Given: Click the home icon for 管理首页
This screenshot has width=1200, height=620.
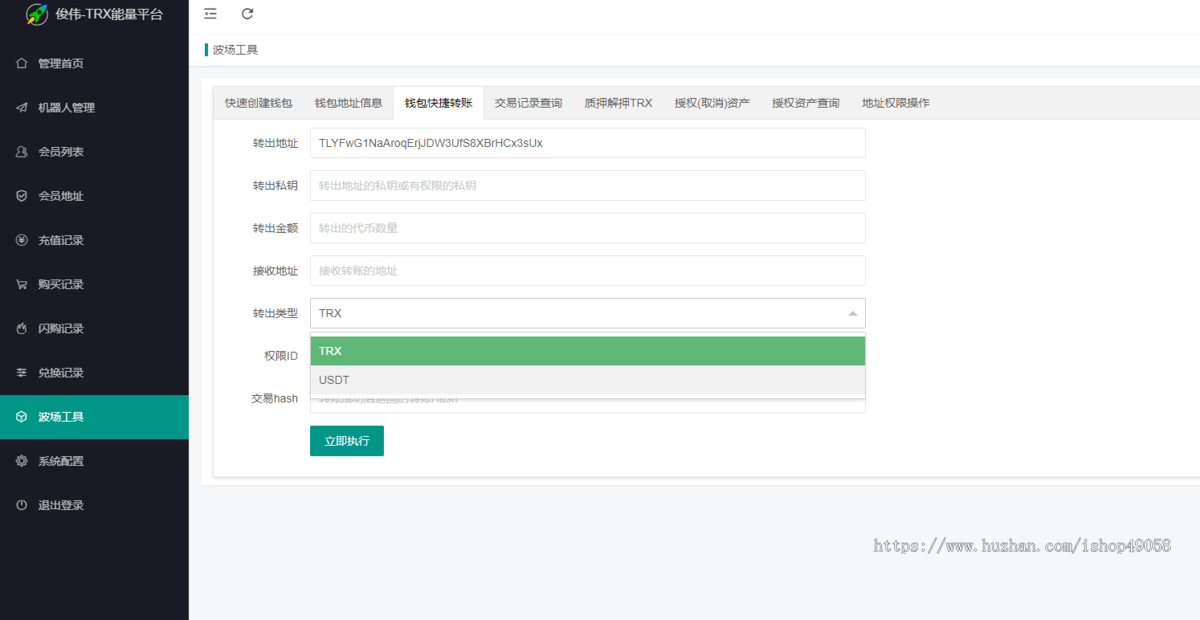Looking at the screenshot, I should [21, 63].
